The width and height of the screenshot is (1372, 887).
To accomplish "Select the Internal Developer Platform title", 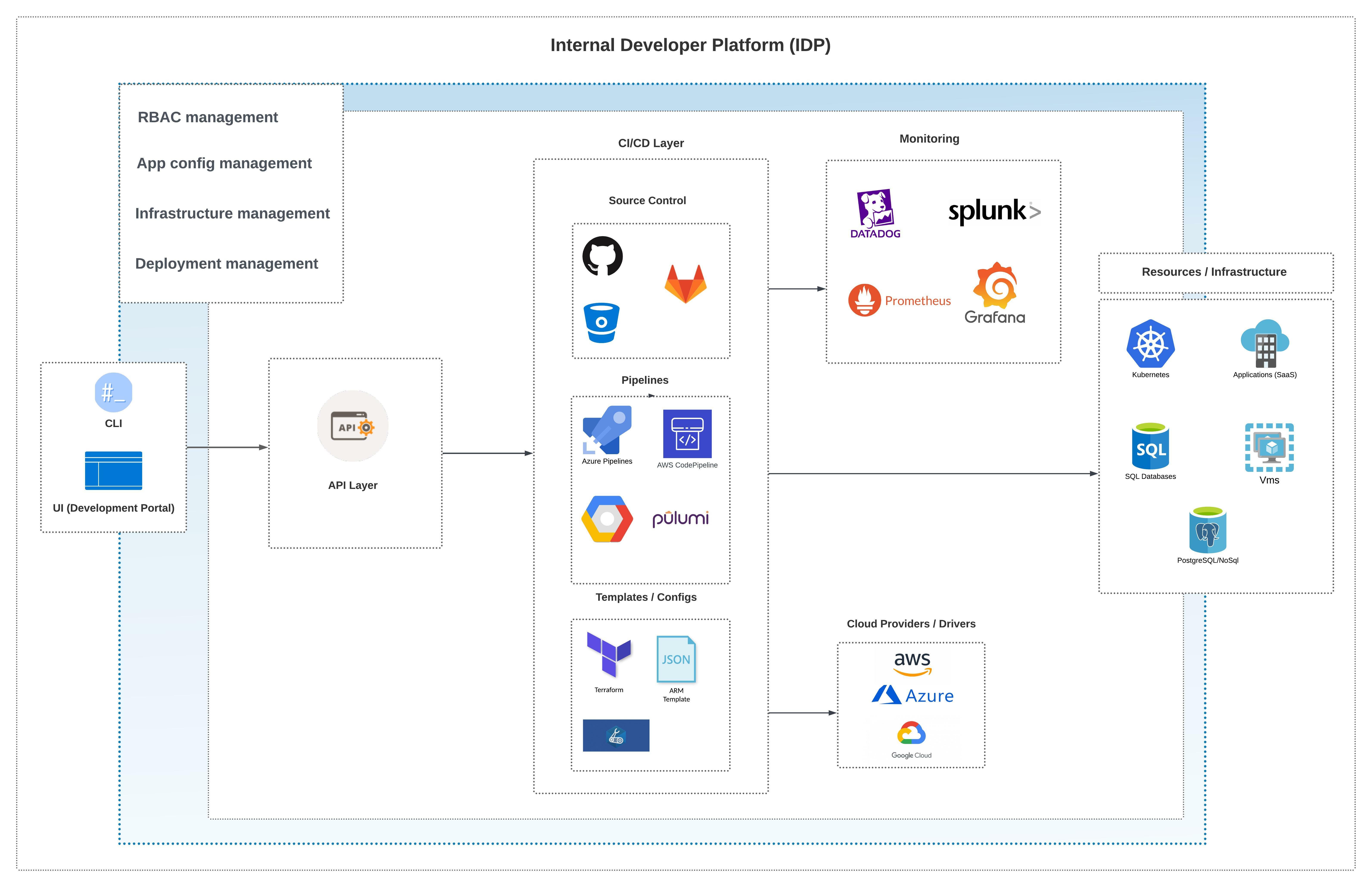I will [690, 45].
